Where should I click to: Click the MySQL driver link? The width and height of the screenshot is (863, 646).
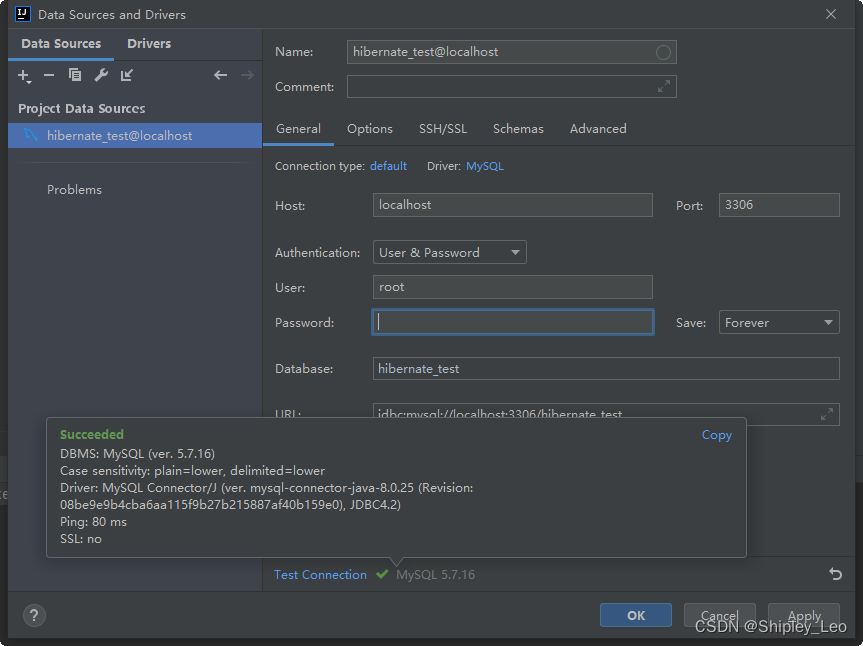(x=485, y=166)
